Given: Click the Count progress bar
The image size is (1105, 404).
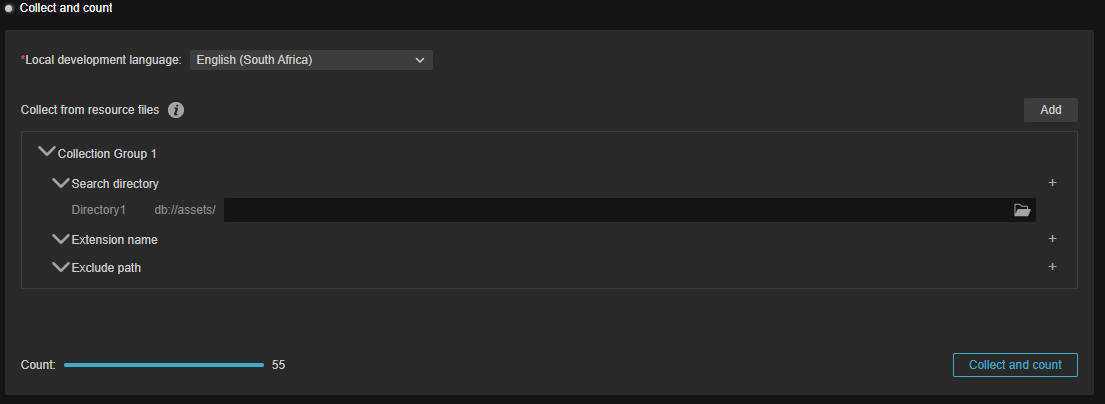Looking at the screenshot, I should (x=163, y=365).
